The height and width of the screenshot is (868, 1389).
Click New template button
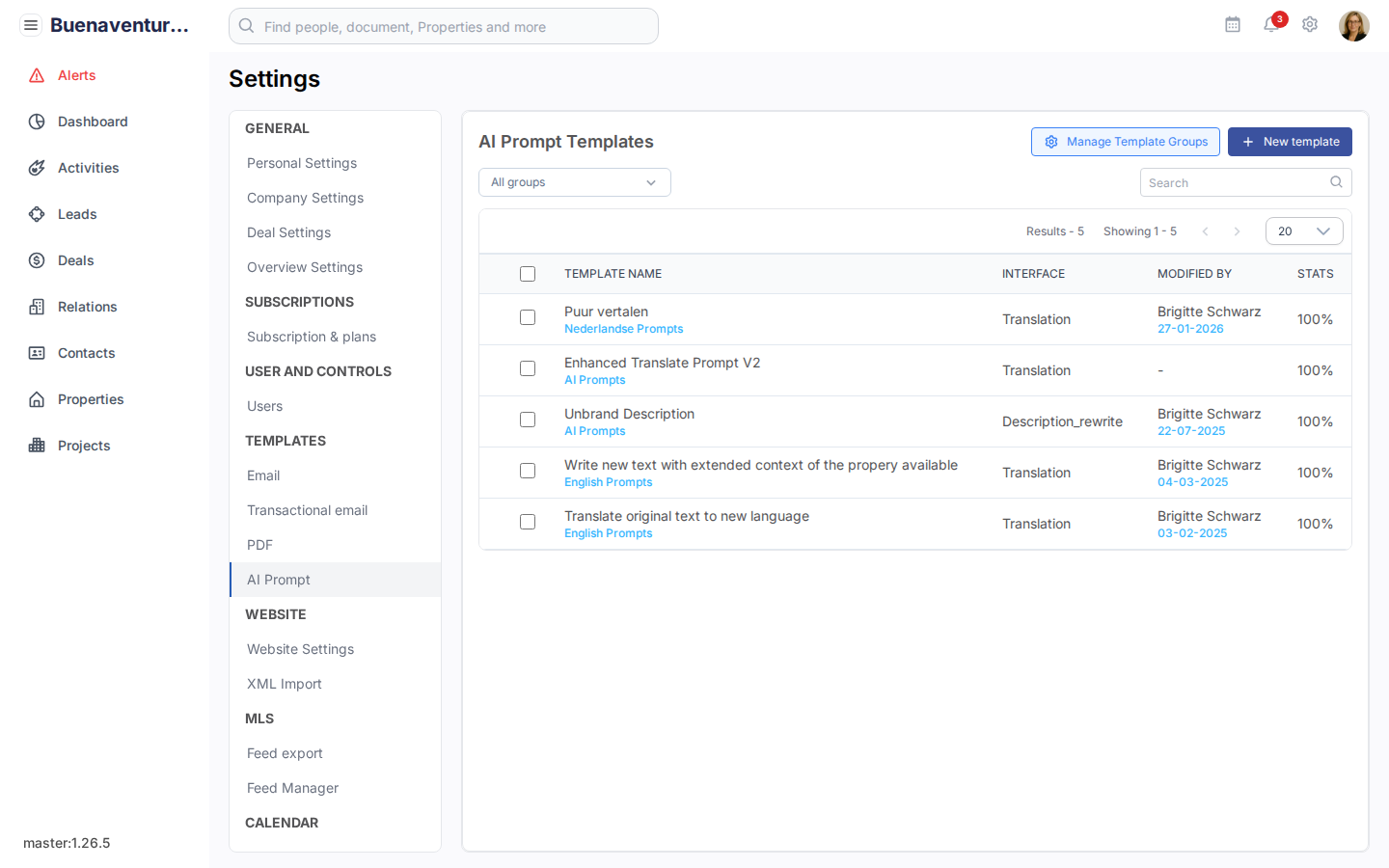[1290, 142]
